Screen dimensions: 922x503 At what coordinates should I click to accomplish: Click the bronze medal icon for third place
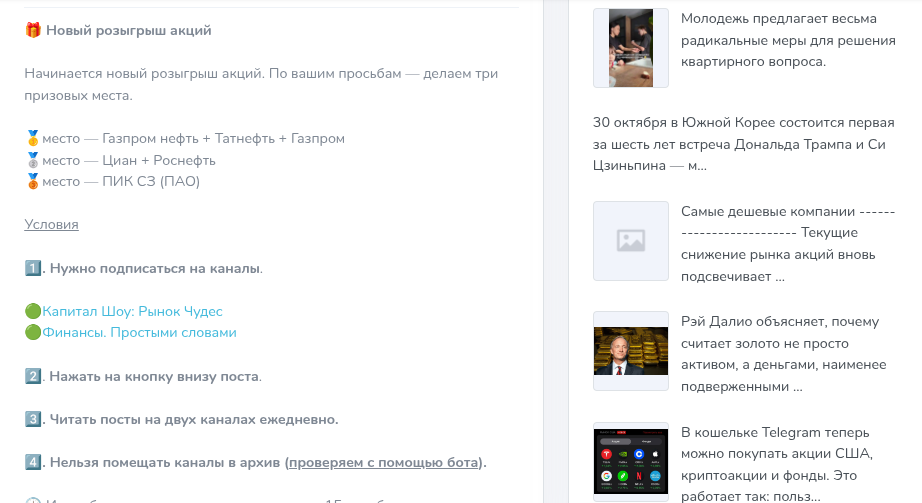pos(33,181)
